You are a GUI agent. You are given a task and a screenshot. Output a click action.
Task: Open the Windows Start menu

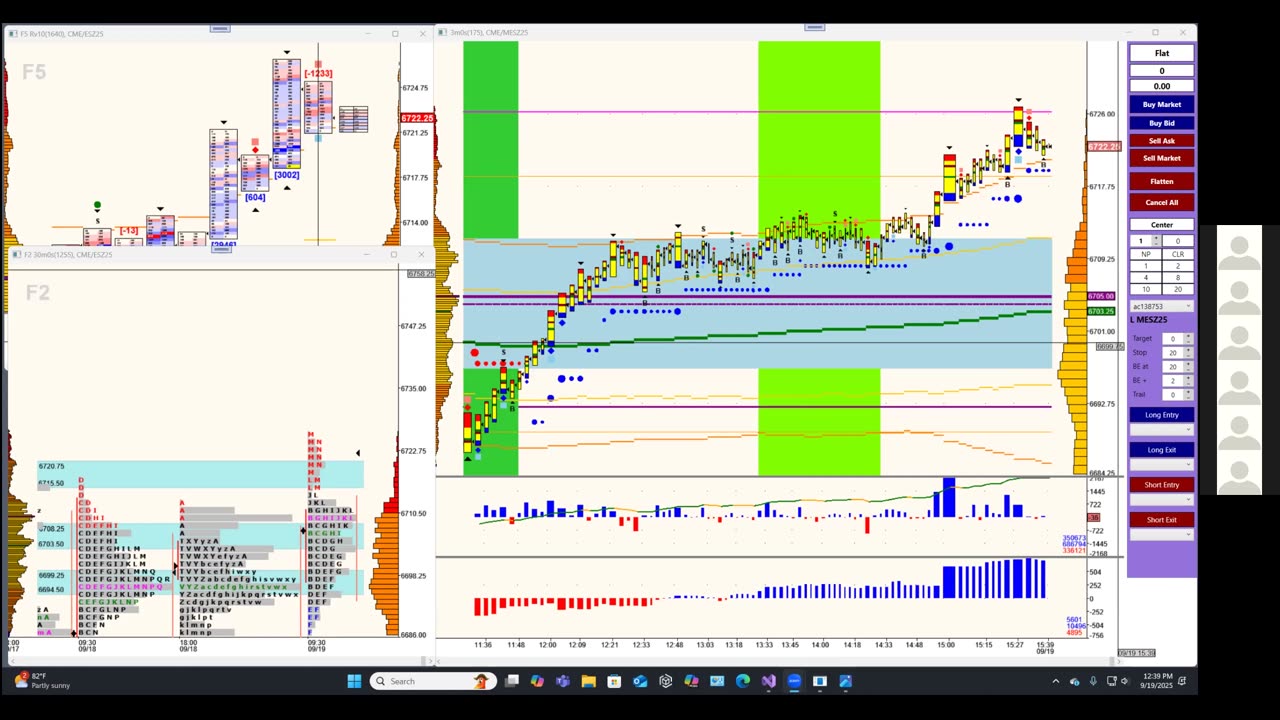[354, 681]
